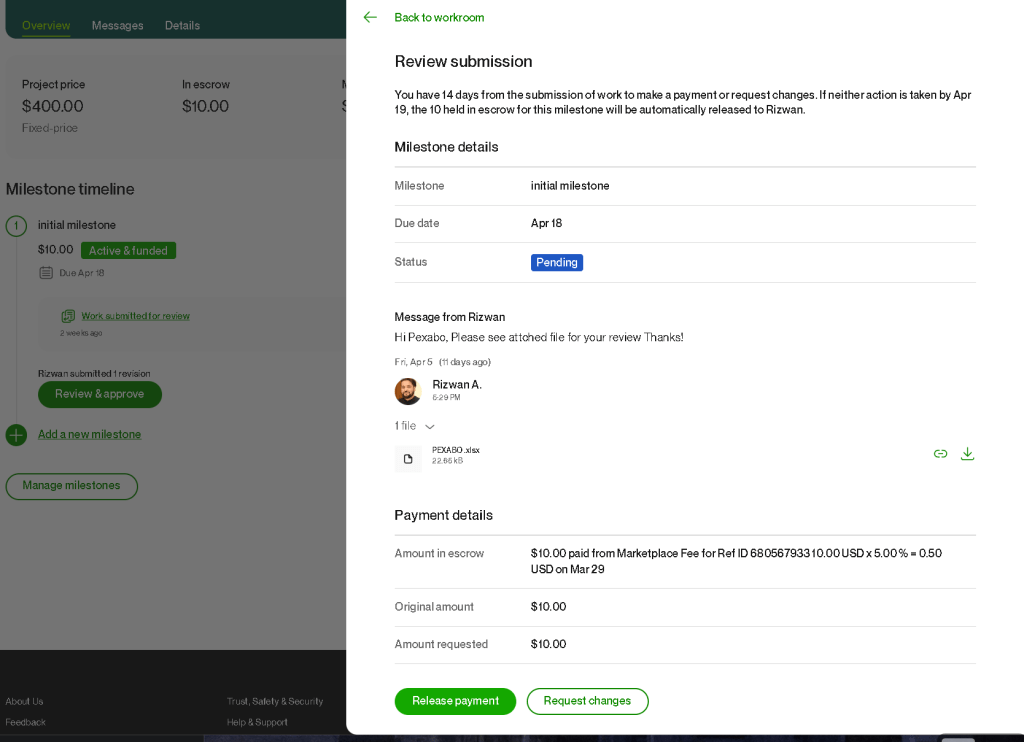Open Trust, Safety & Security link
Image resolution: width=1024 pixels, height=742 pixels.
[275, 702]
